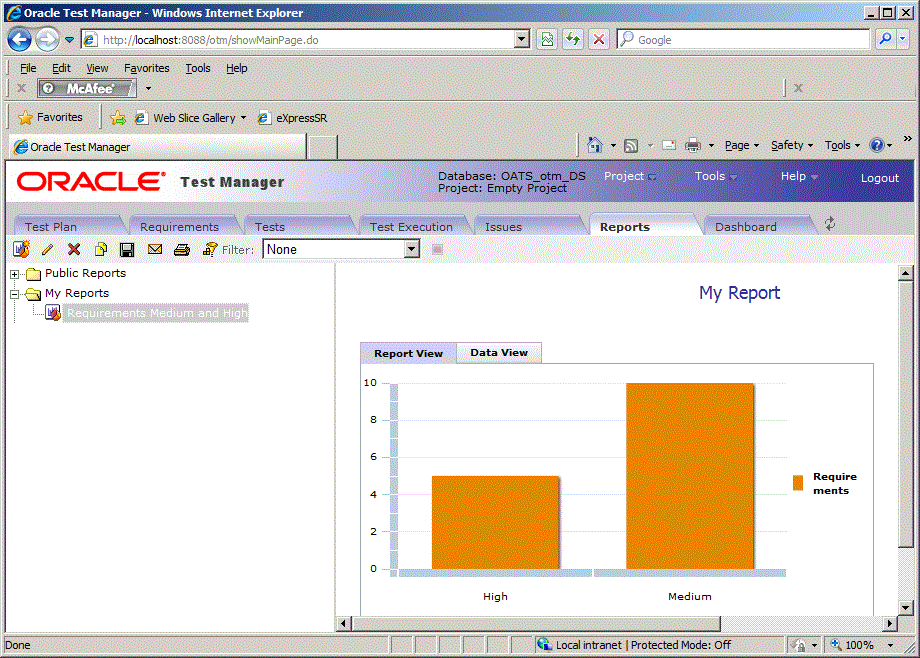Click the Google search magnifier button
Screen dimensions: 920x658
(885, 39)
